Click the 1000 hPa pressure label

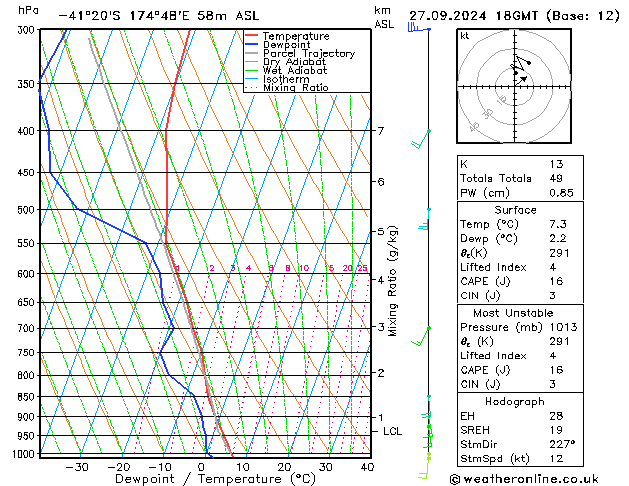(24, 454)
